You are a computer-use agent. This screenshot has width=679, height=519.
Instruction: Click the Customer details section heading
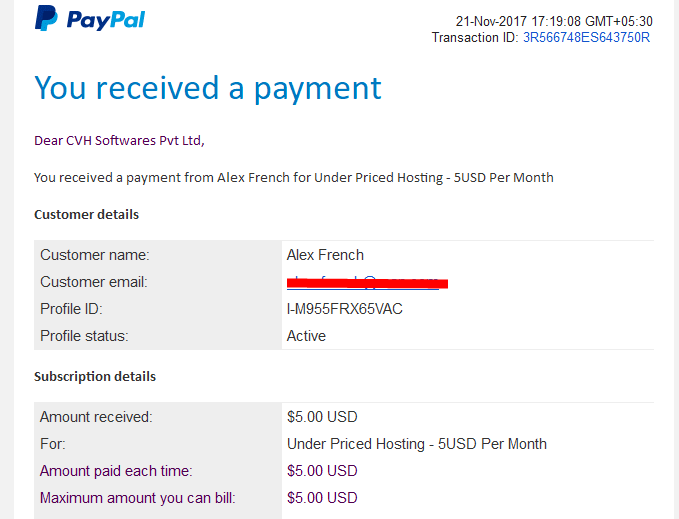[87, 215]
